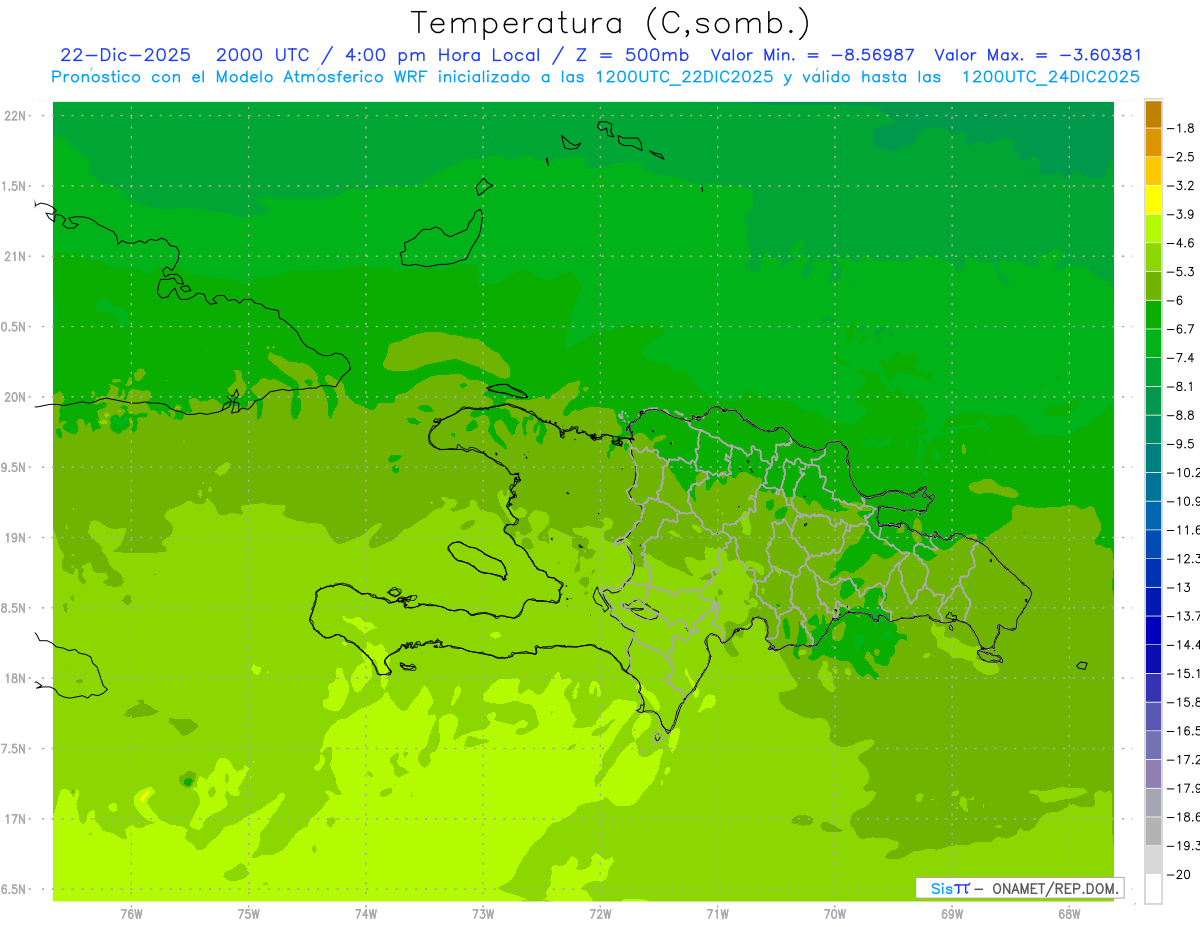The image size is (1200, 927).
Task: Click the '69W' longitude label
Action: (952, 913)
